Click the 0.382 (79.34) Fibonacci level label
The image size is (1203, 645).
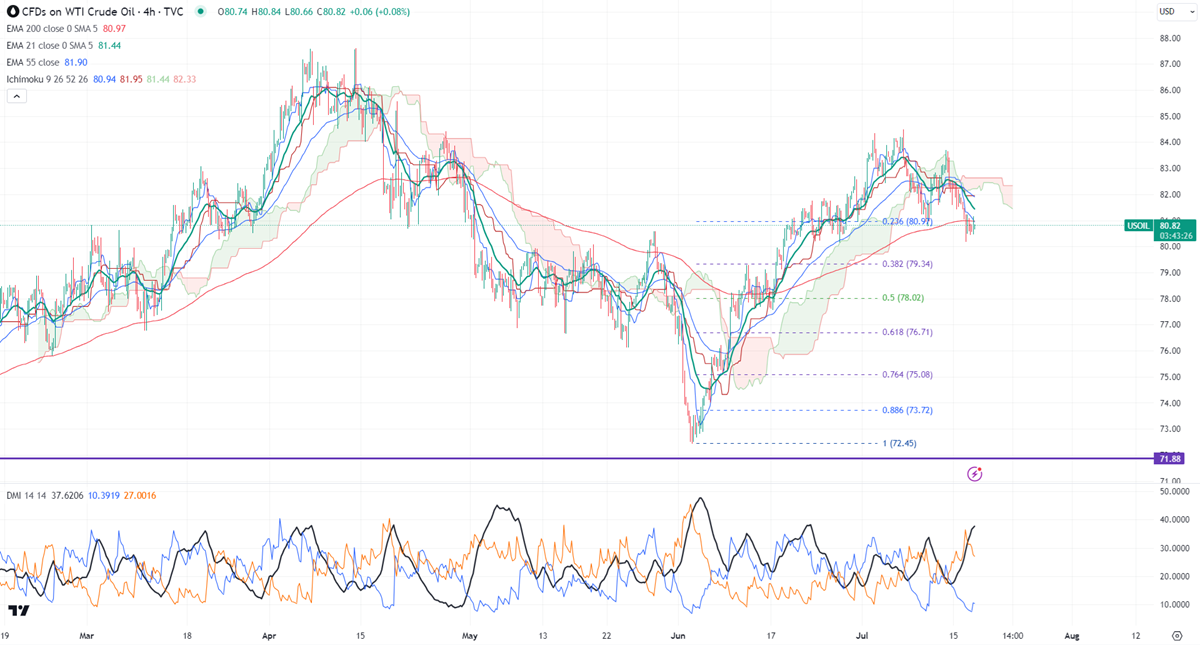tap(908, 264)
